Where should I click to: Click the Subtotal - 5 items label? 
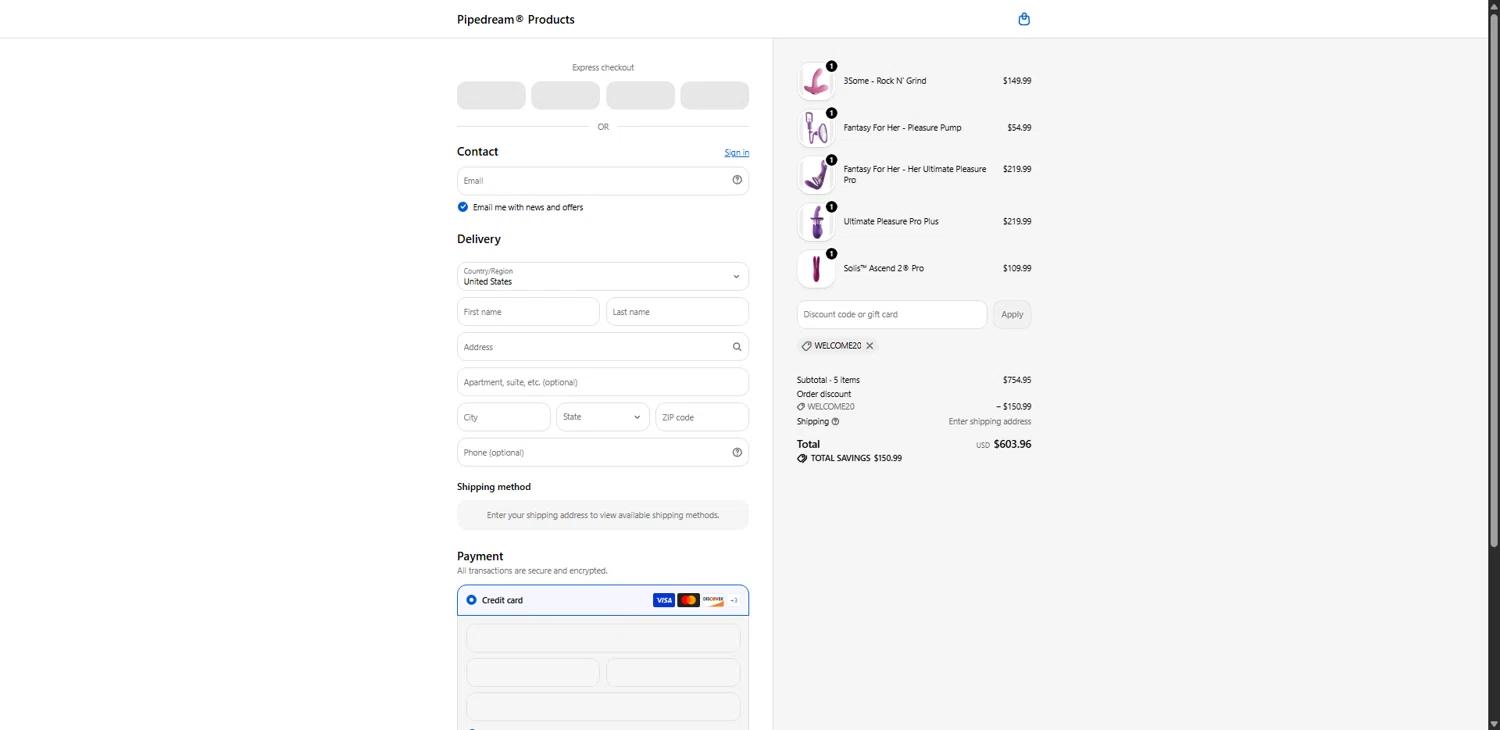(828, 380)
